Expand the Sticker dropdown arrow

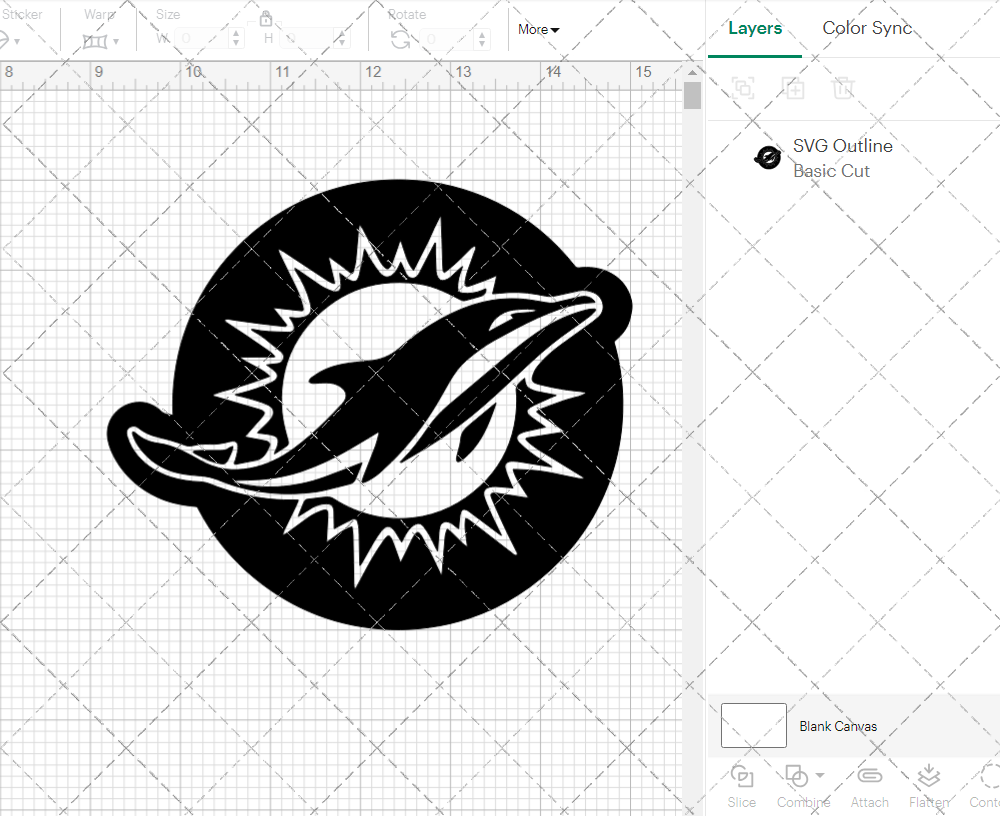click(17, 42)
